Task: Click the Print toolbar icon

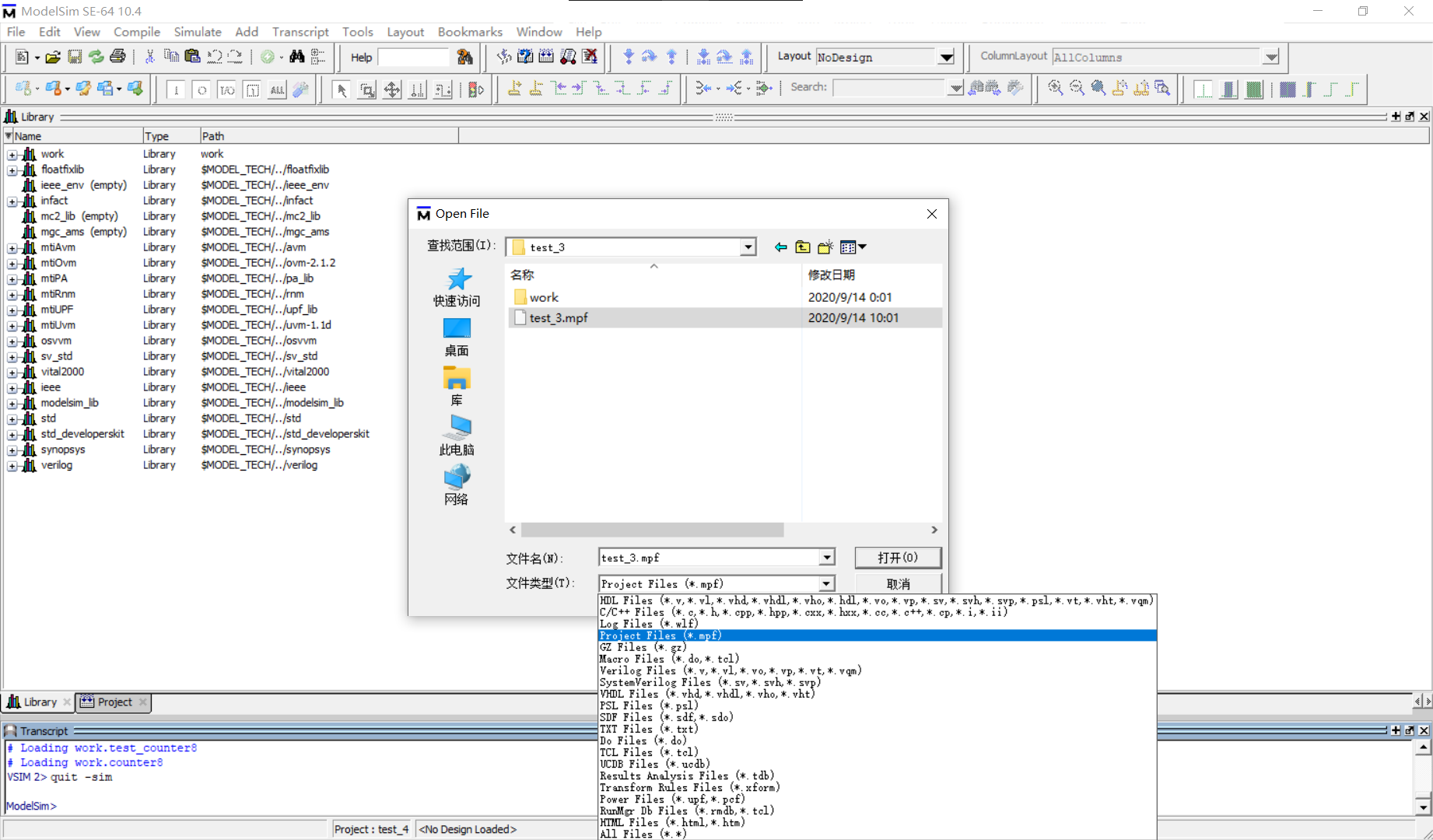Action: coord(117,57)
